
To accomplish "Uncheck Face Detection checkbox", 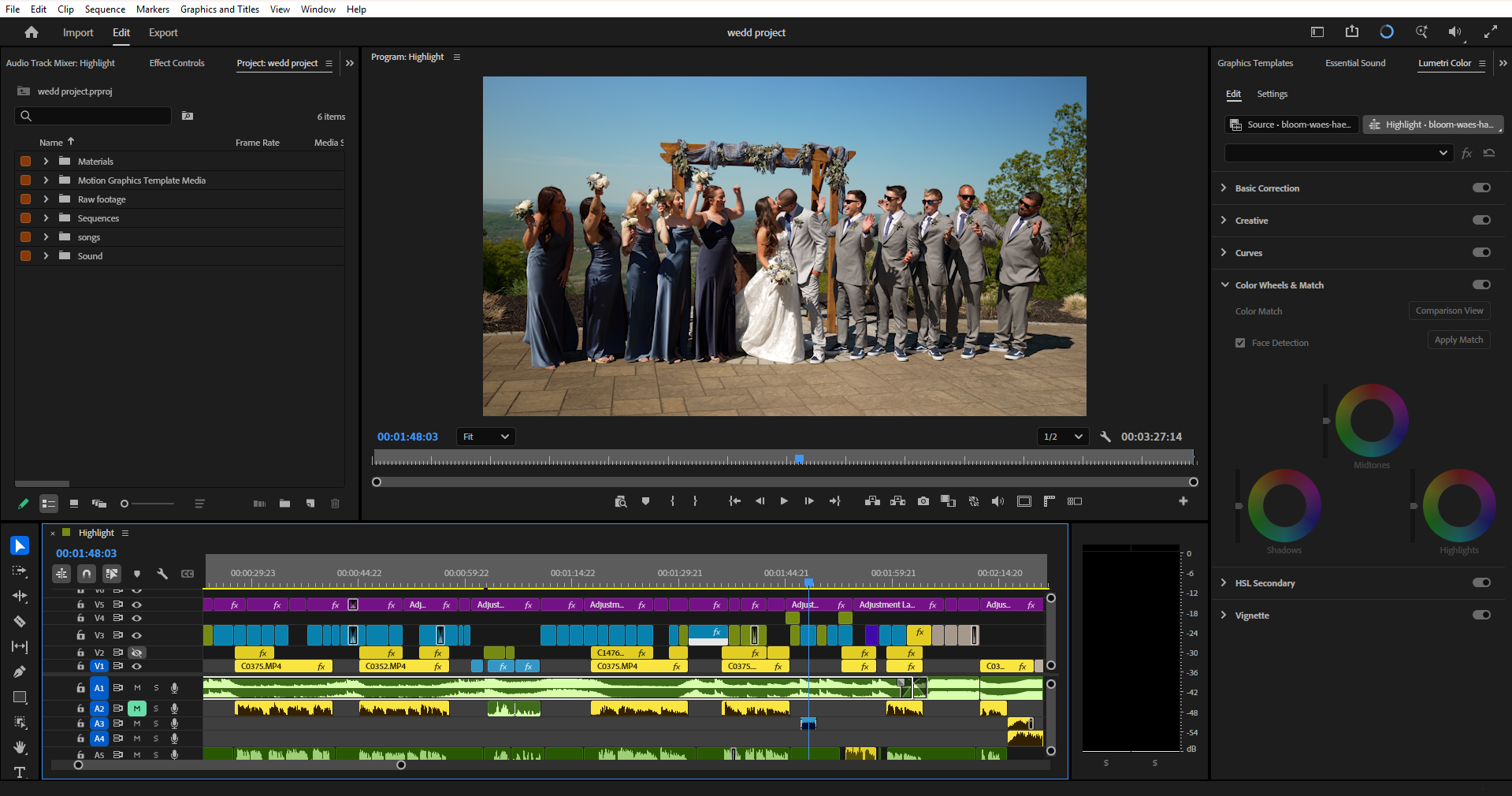I will click(x=1240, y=343).
